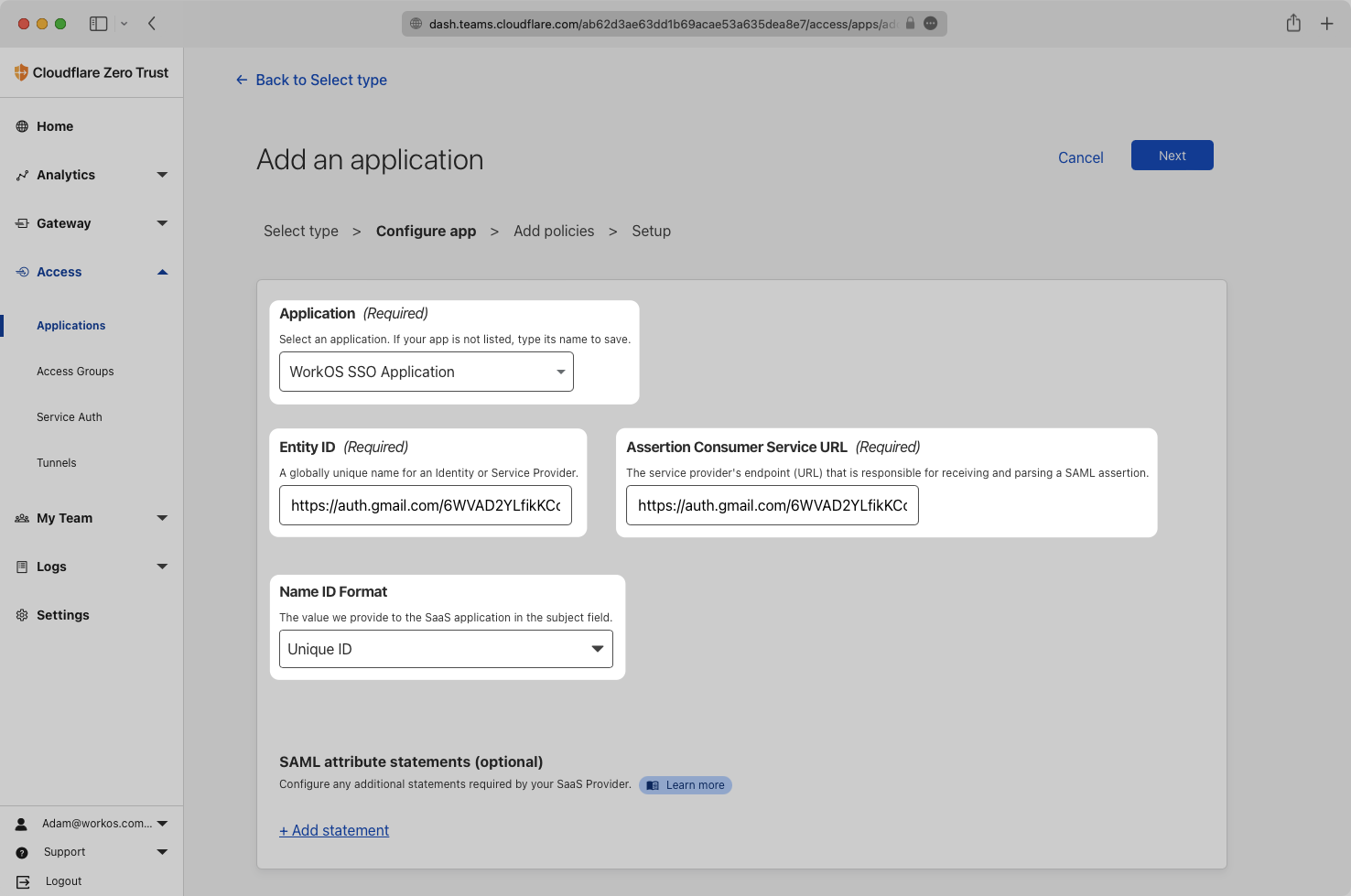Click the Safari share icon in toolbar

(1293, 23)
